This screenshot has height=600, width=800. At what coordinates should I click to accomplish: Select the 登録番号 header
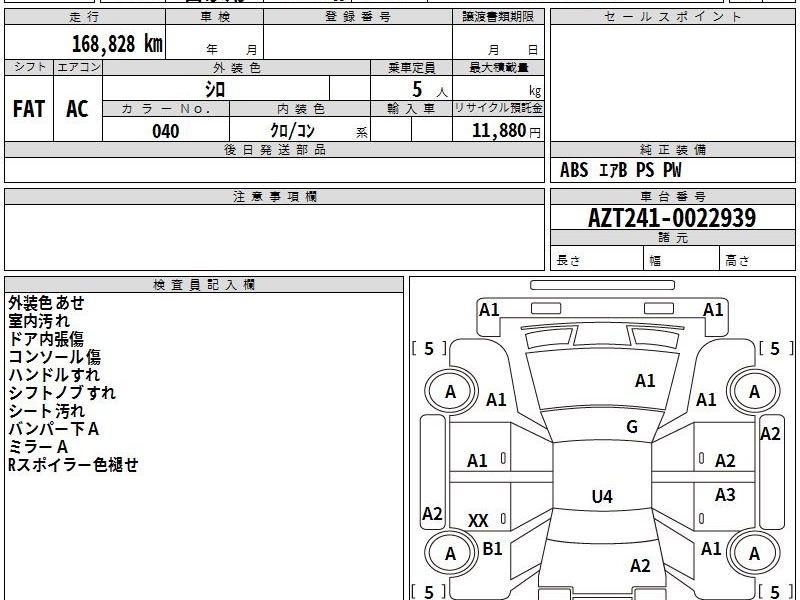[358, 17]
